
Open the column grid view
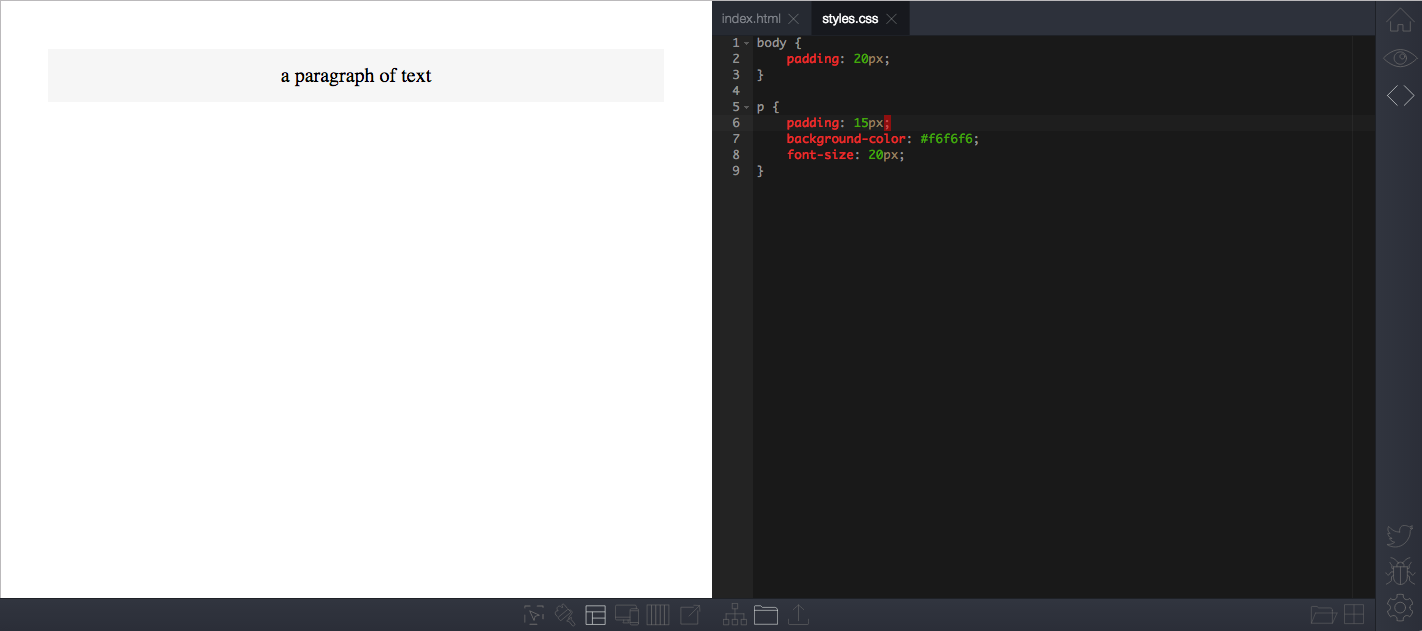[658, 614]
